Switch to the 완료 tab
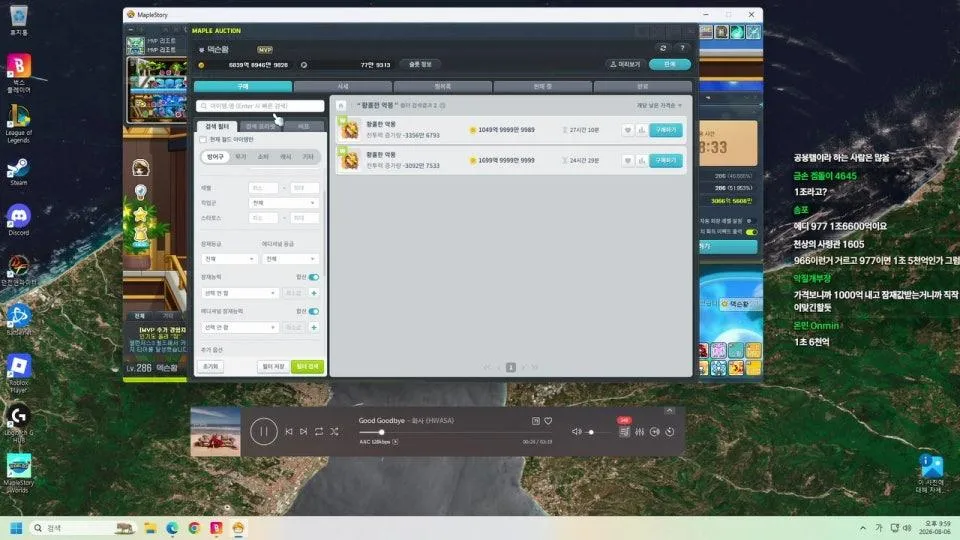Image resolution: width=960 pixels, height=540 pixels. pyautogui.click(x=642, y=86)
